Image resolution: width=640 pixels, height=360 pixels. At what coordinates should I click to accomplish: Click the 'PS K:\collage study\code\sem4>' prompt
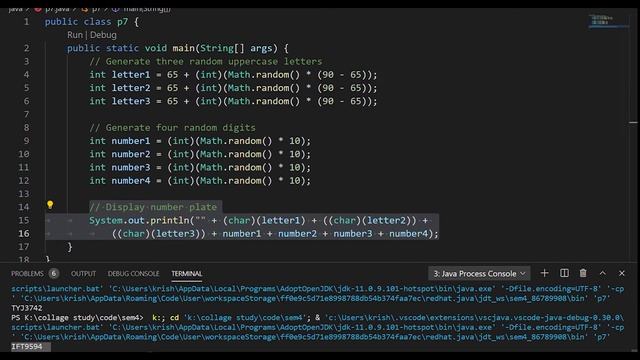coord(77,318)
